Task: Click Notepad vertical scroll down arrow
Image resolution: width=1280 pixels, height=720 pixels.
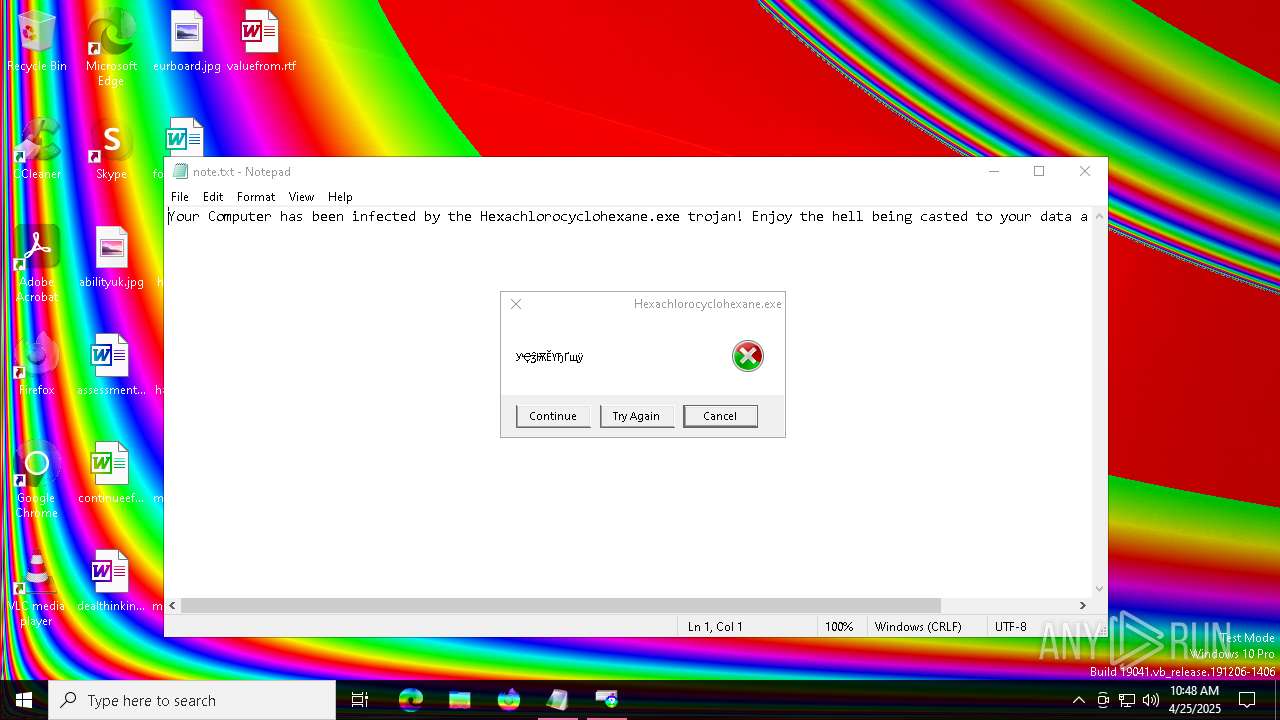Action: (1100, 589)
